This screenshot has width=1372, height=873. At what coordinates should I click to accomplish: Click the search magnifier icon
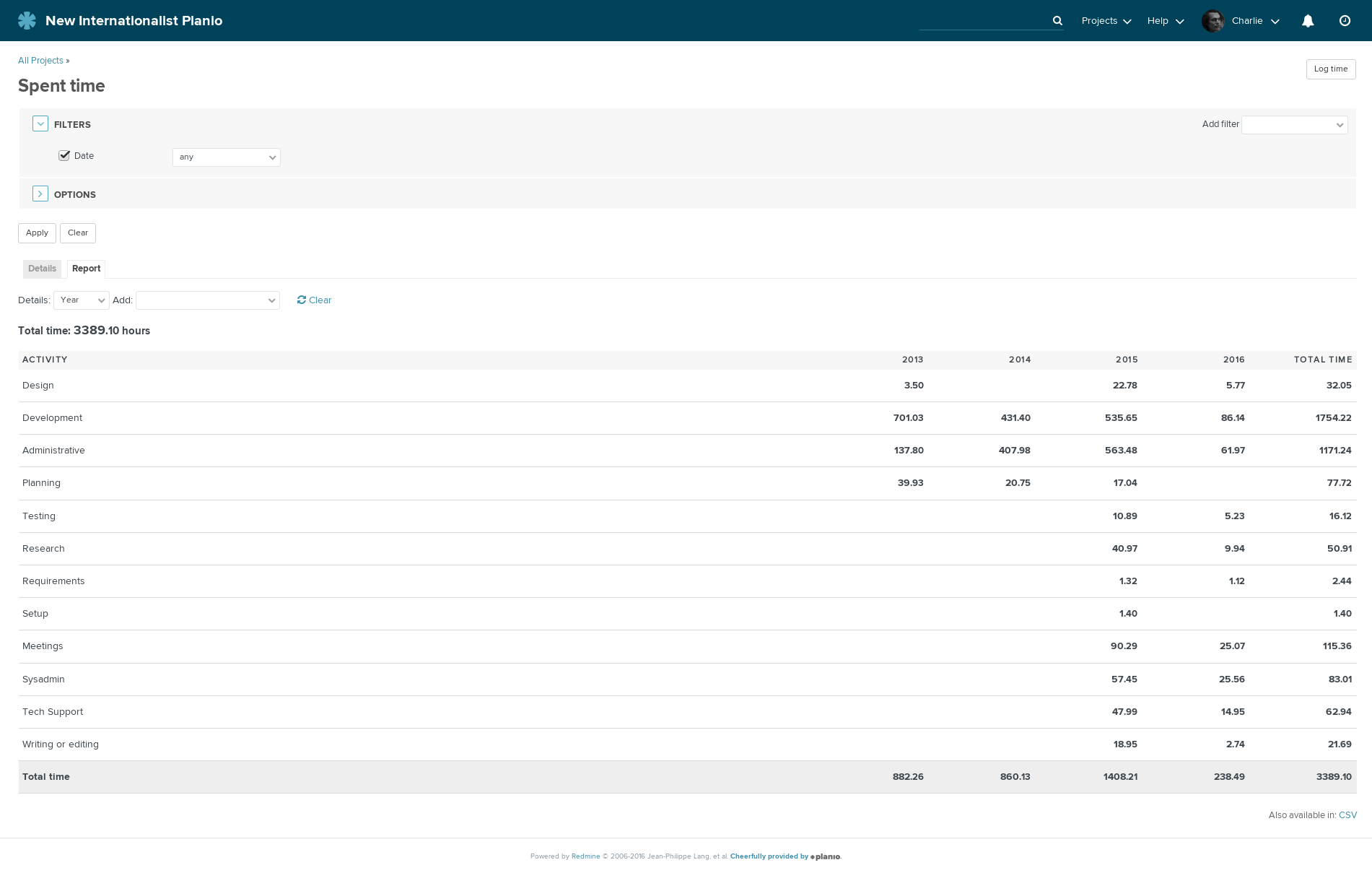tap(1057, 21)
